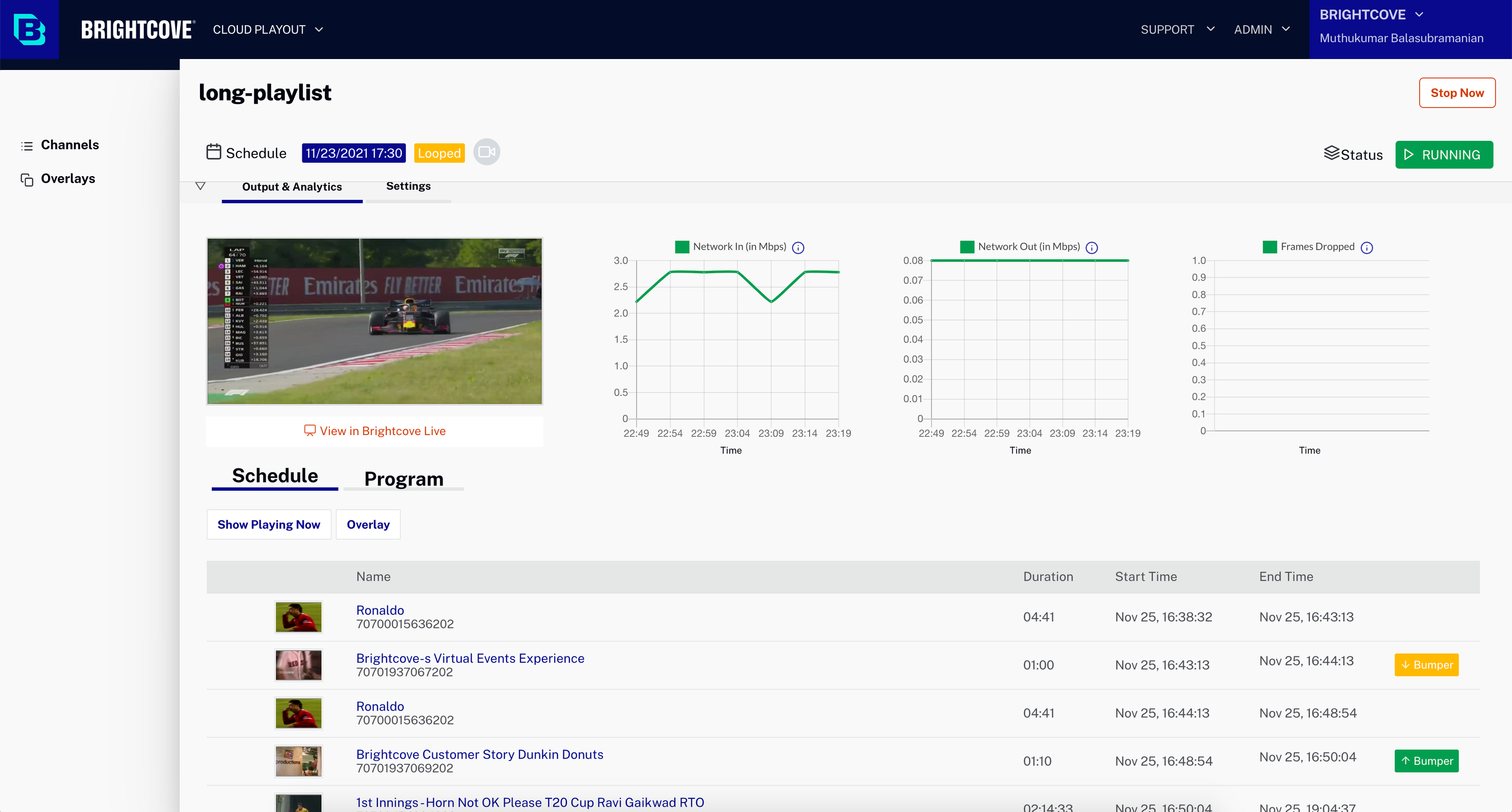This screenshot has height=812, width=1512.
Task: Click the Show Playing Now button
Action: pos(269,525)
